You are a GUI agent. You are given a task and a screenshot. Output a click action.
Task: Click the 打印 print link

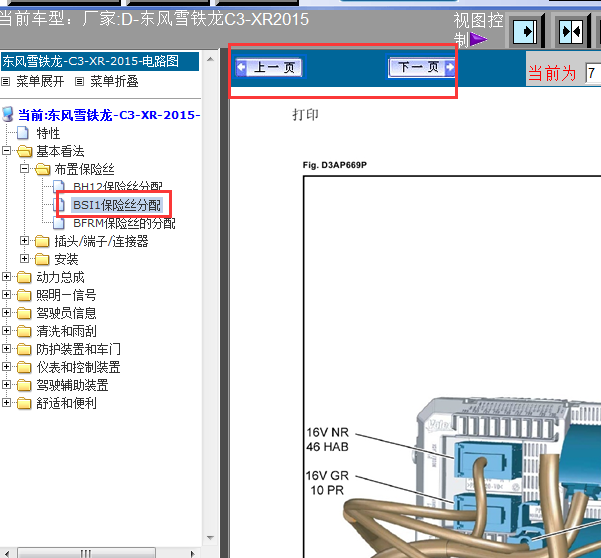305,114
